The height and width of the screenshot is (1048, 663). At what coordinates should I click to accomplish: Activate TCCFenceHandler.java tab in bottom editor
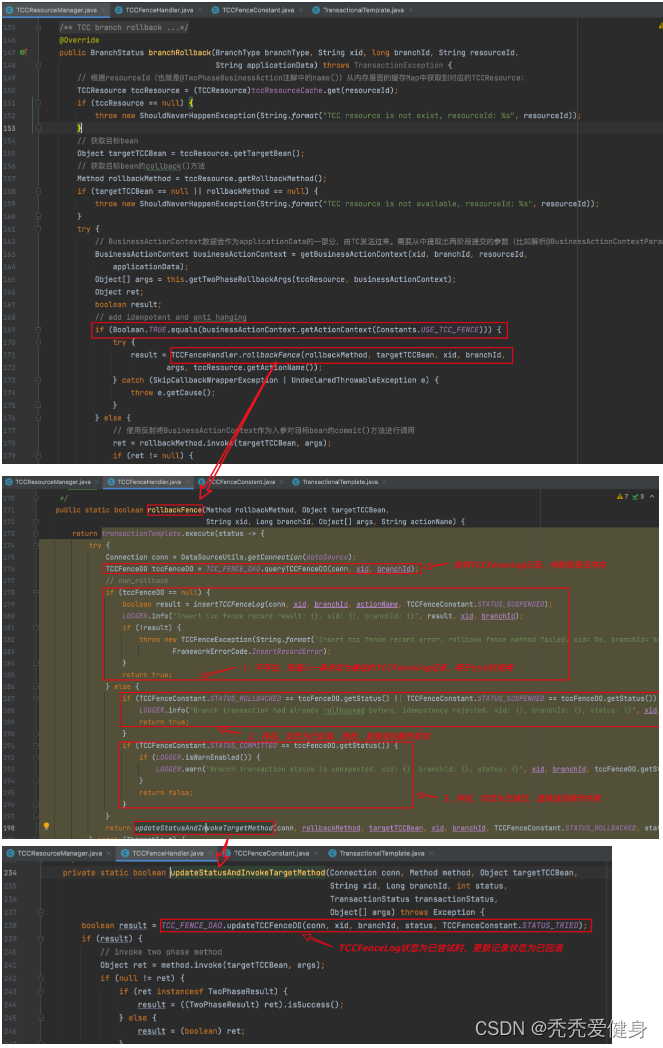(168, 854)
